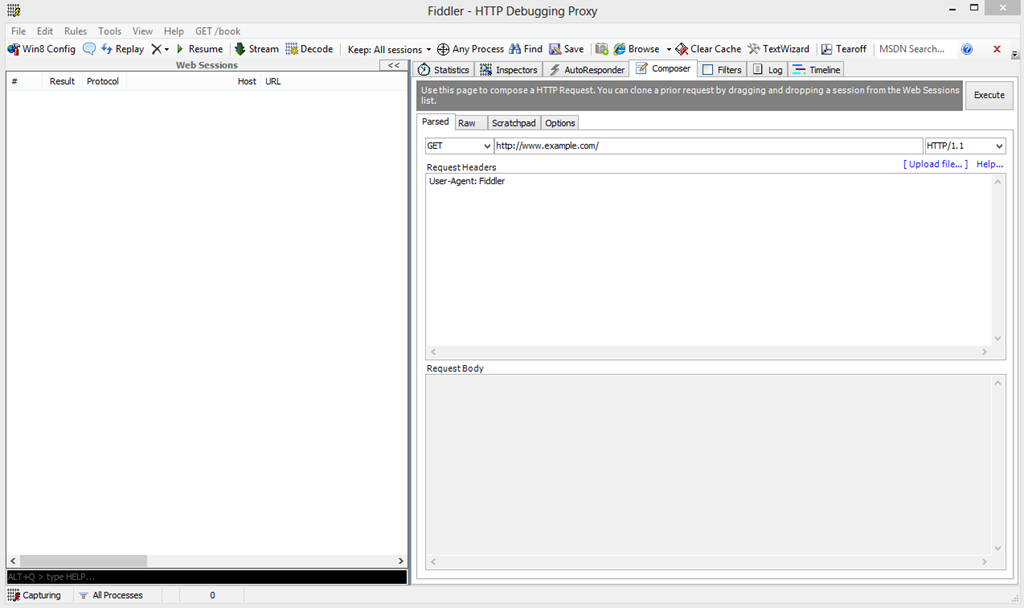This screenshot has height=608, width=1024.
Task: Open the File menu
Action: (x=18, y=31)
